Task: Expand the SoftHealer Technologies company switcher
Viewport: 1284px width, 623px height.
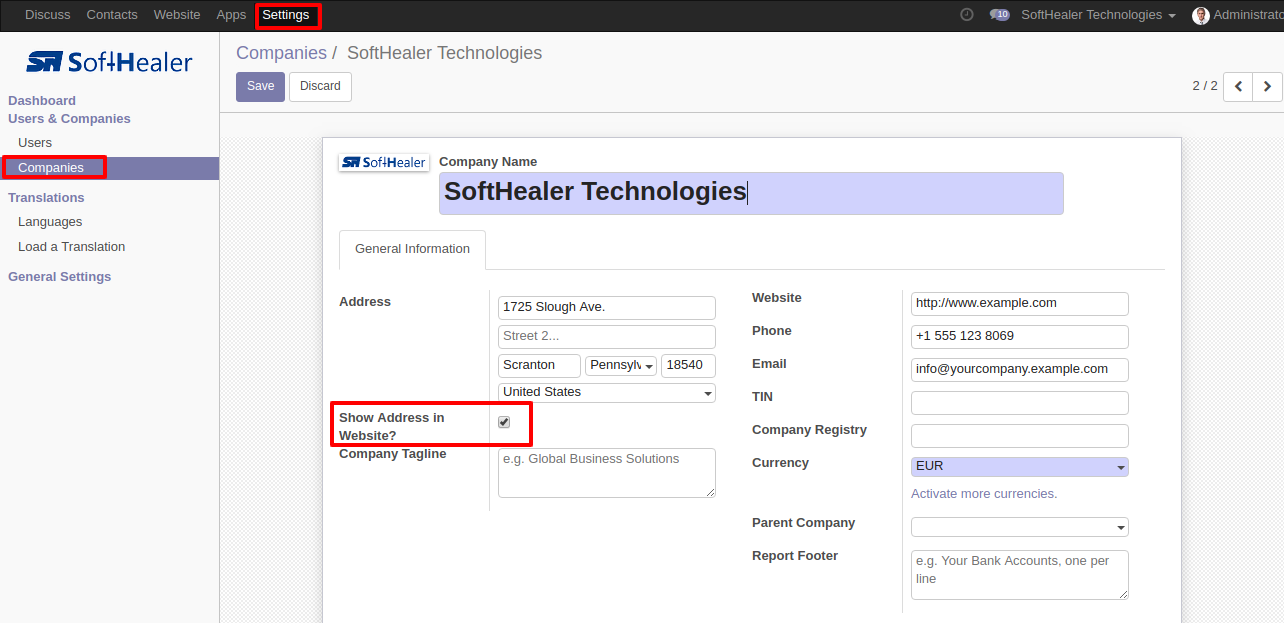Action: point(1098,15)
